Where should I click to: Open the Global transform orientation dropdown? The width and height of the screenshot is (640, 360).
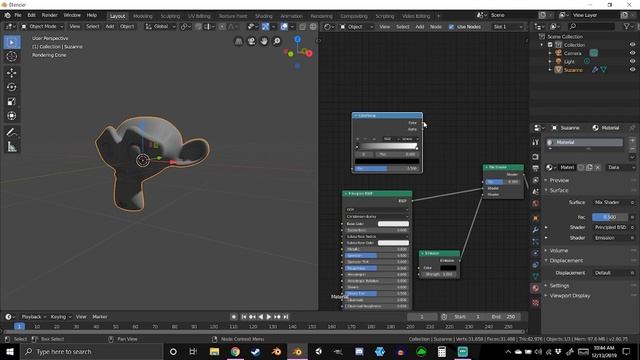pos(160,27)
